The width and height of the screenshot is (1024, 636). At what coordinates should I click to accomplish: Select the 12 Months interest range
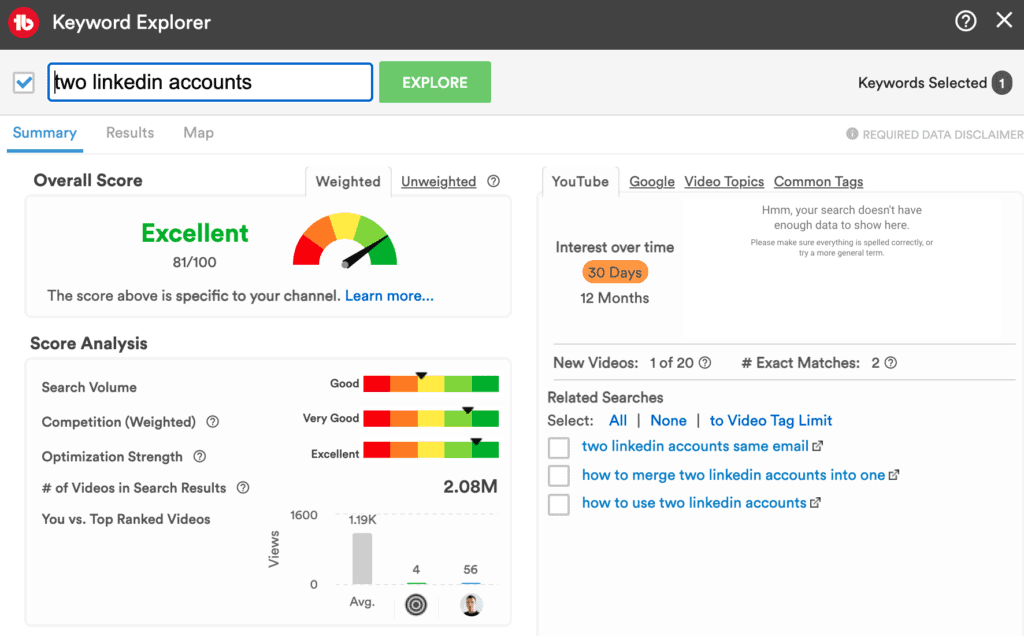(615, 298)
